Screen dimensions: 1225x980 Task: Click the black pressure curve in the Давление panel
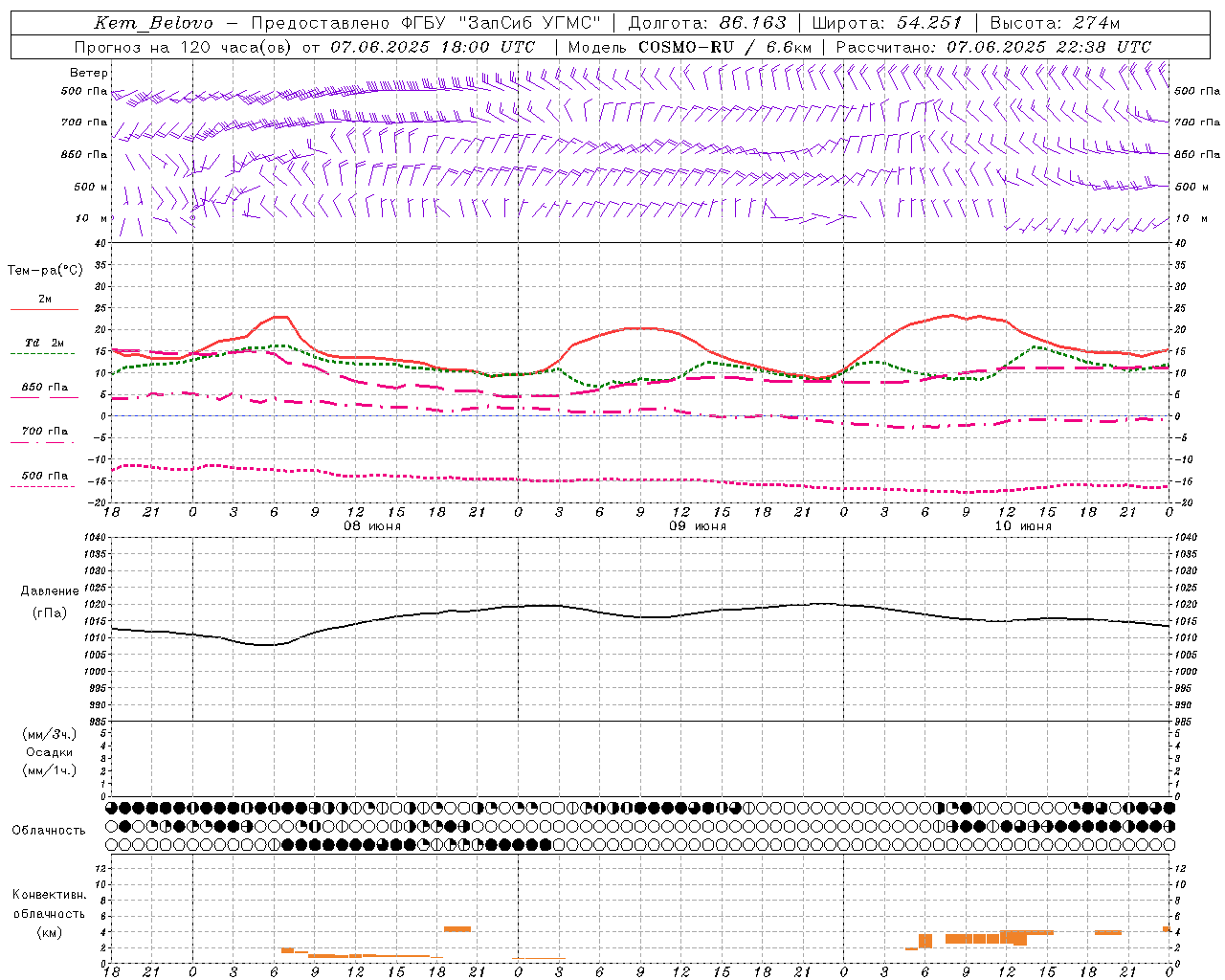(641, 616)
